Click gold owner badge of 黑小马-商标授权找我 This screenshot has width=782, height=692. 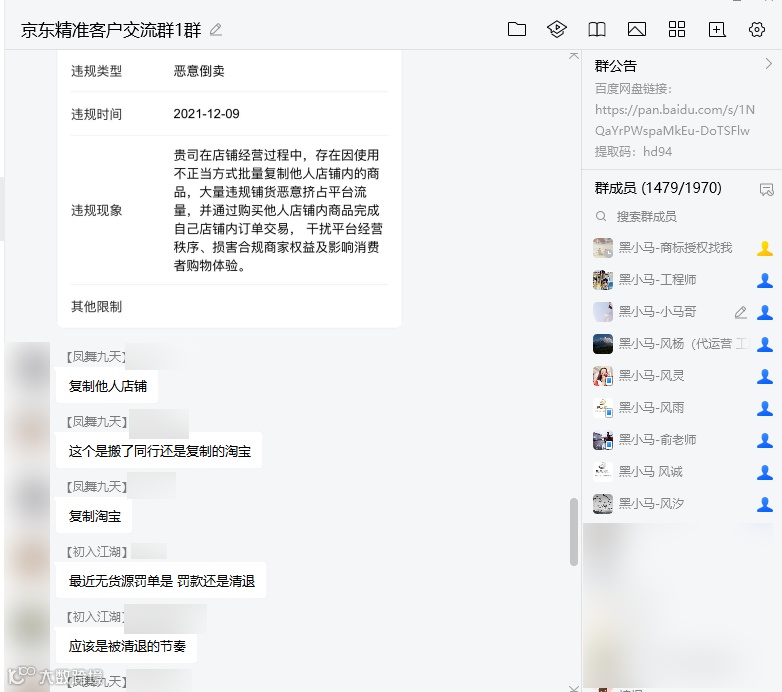coord(765,248)
